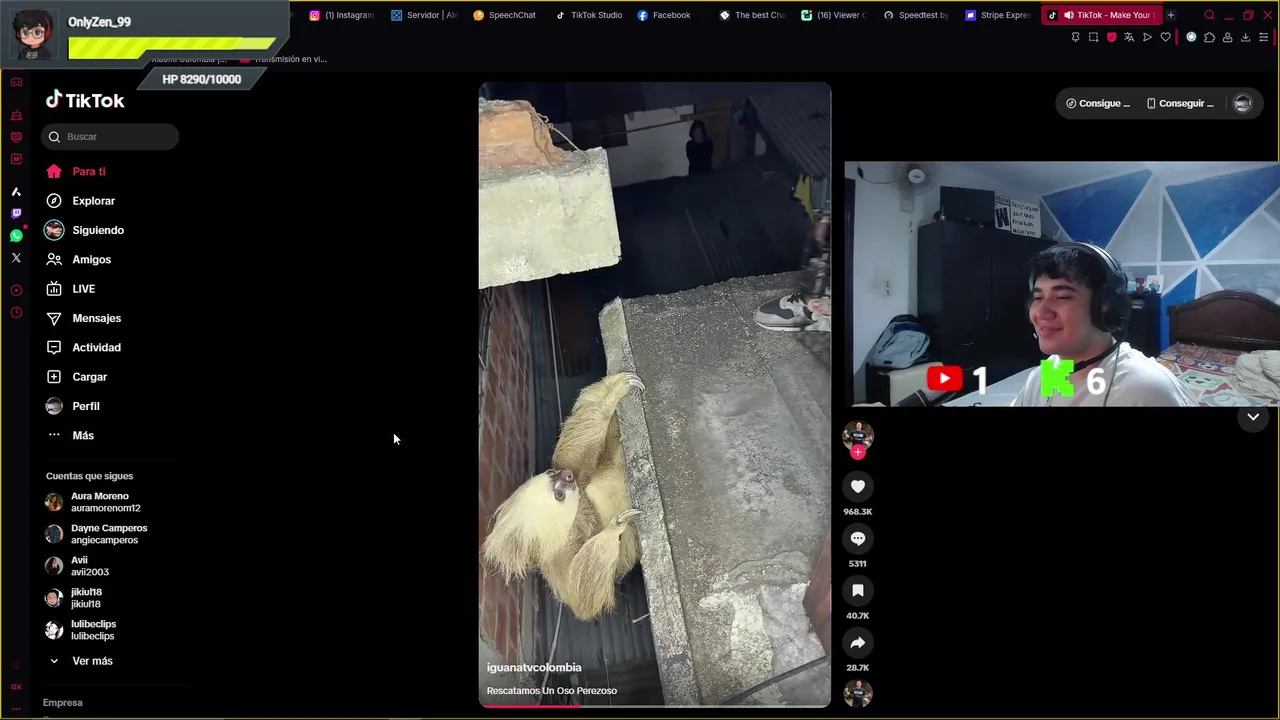Open browser downloads icon

pos(1245,37)
